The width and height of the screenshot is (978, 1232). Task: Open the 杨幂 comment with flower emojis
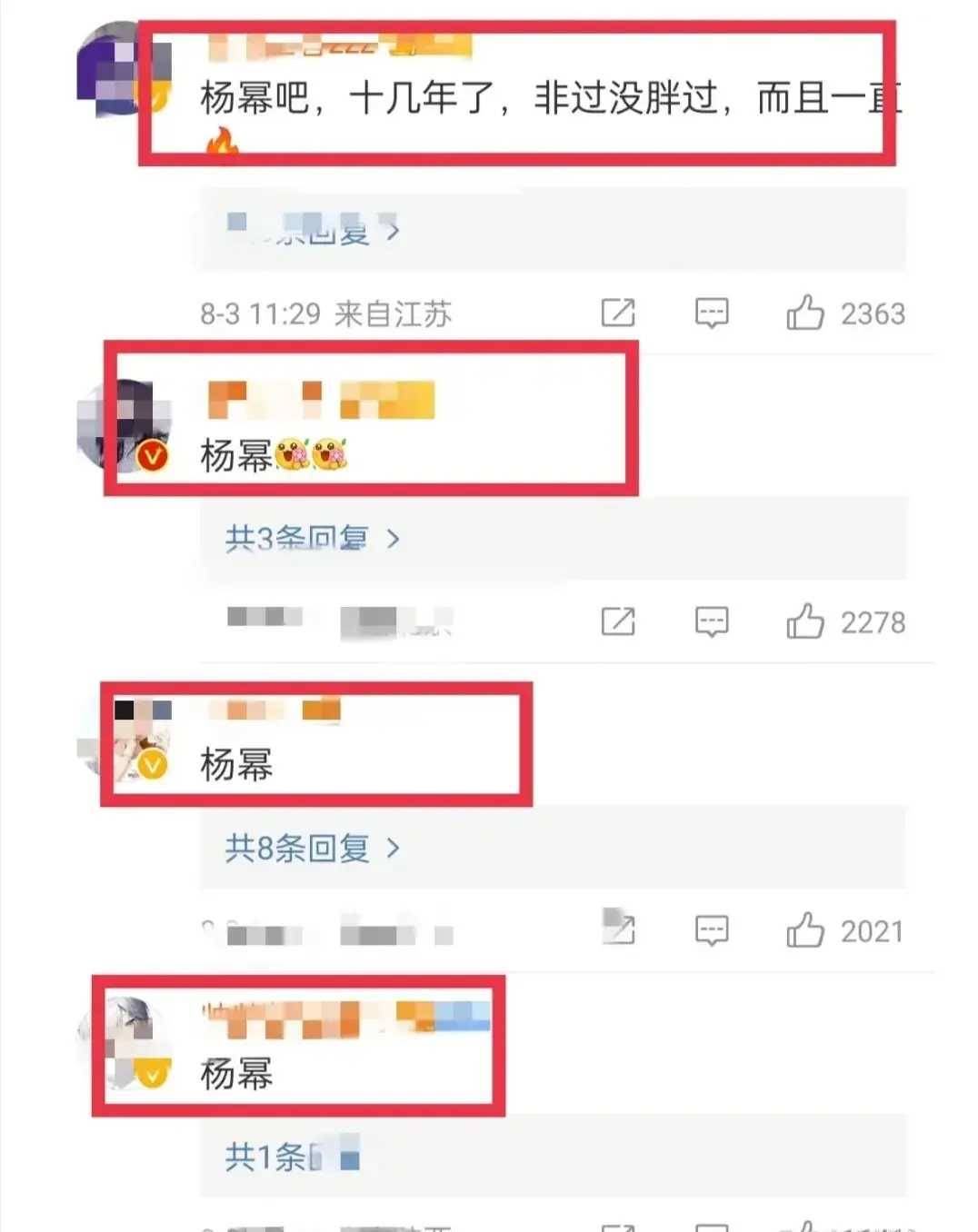(x=274, y=454)
